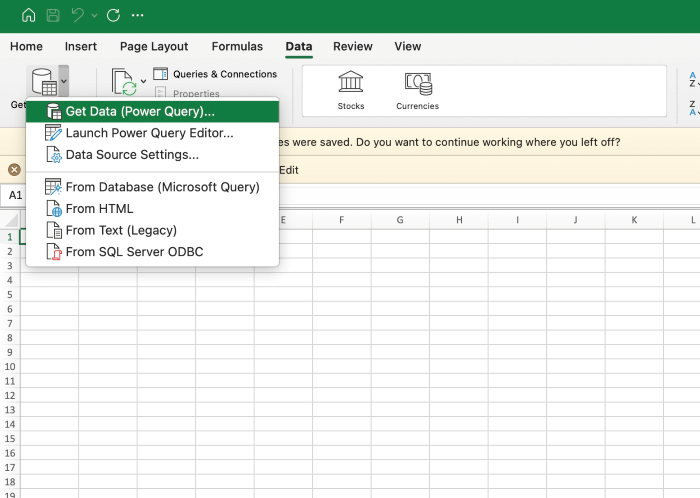700x498 pixels.
Task: Choose From SQL Server ODBC
Action: [153, 252]
